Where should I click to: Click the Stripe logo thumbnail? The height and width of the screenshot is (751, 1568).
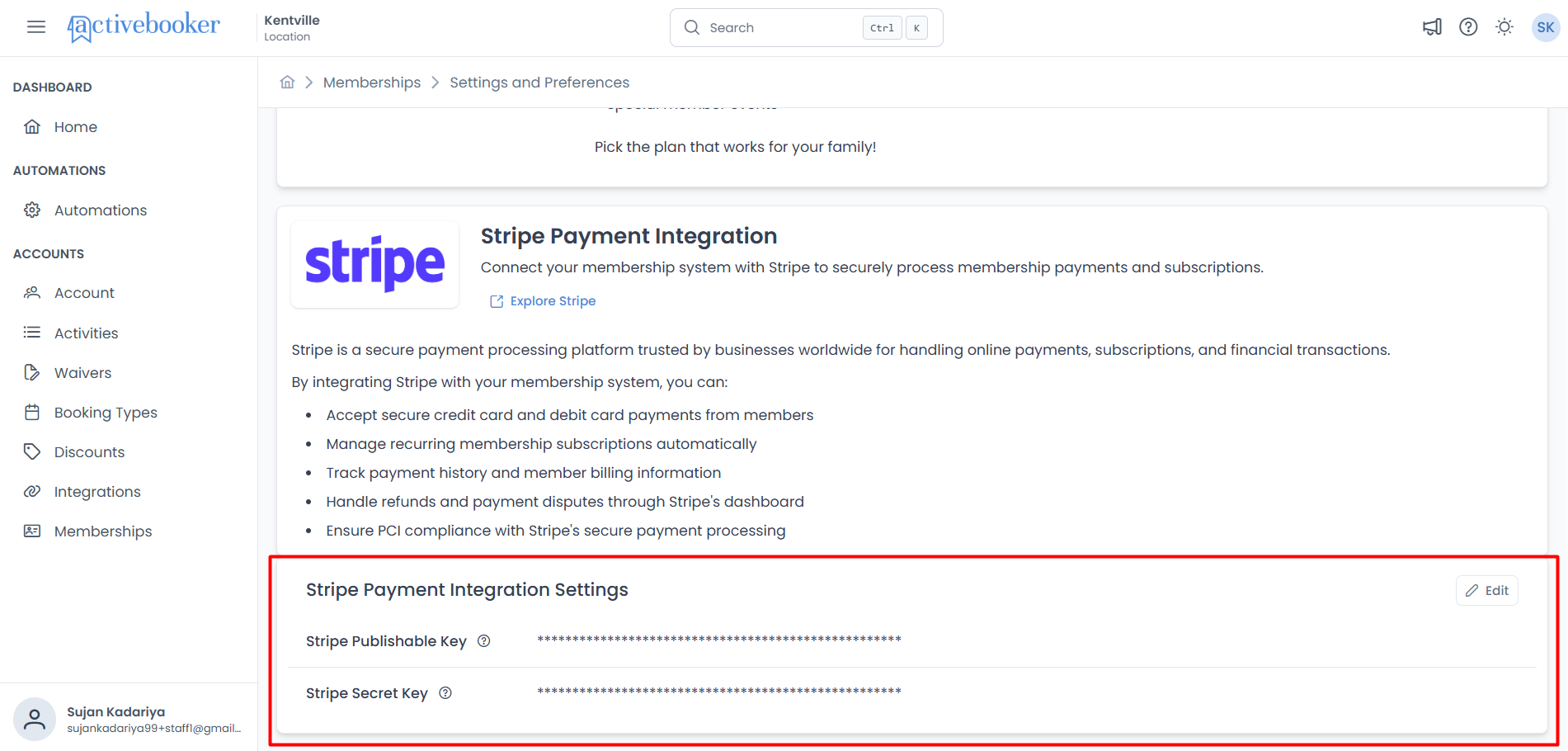[x=375, y=264]
